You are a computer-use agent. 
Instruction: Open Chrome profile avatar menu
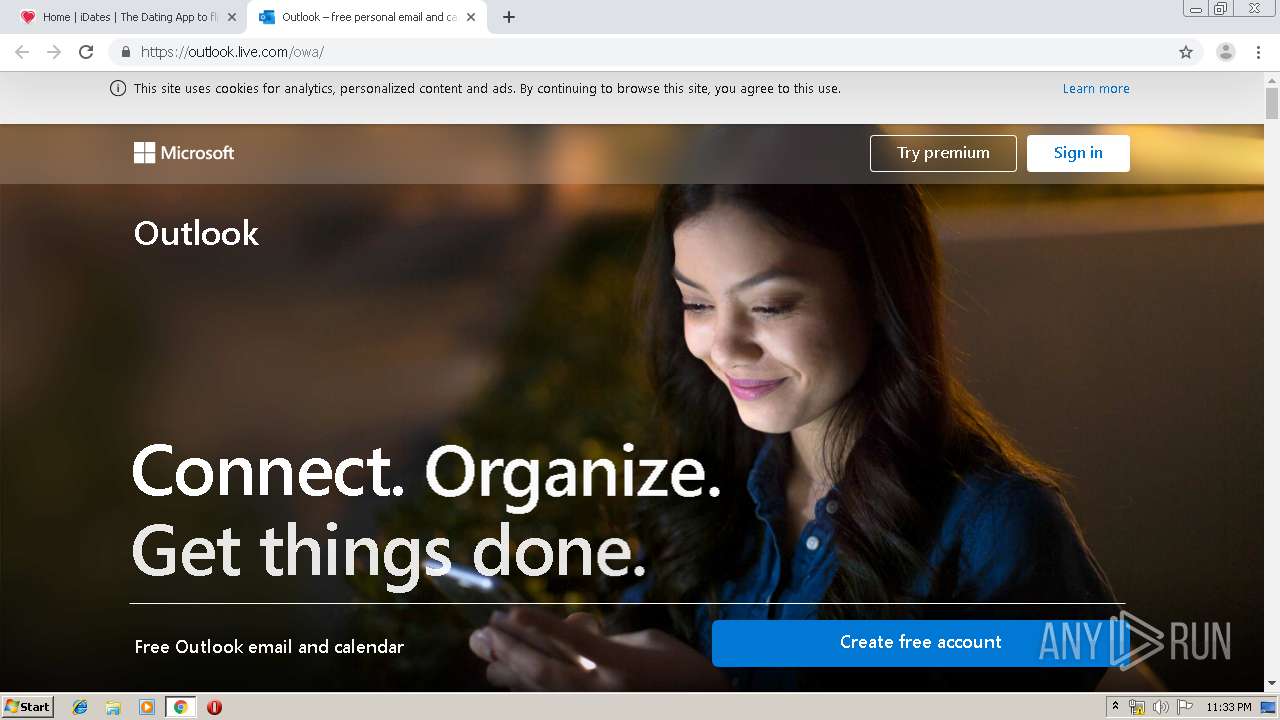1226,52
